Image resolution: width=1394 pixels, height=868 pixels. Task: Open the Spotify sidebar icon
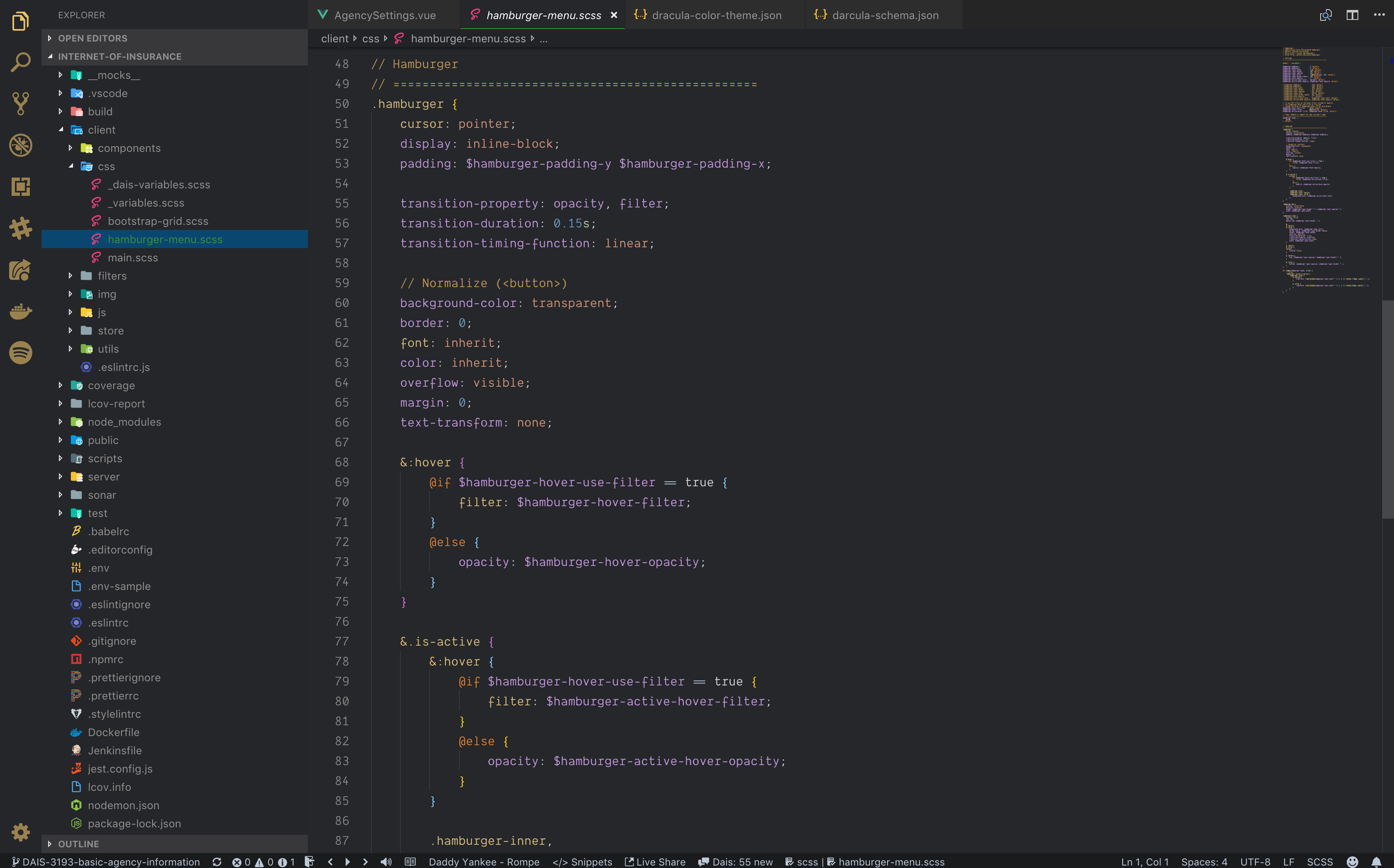(x=21, y=353)
